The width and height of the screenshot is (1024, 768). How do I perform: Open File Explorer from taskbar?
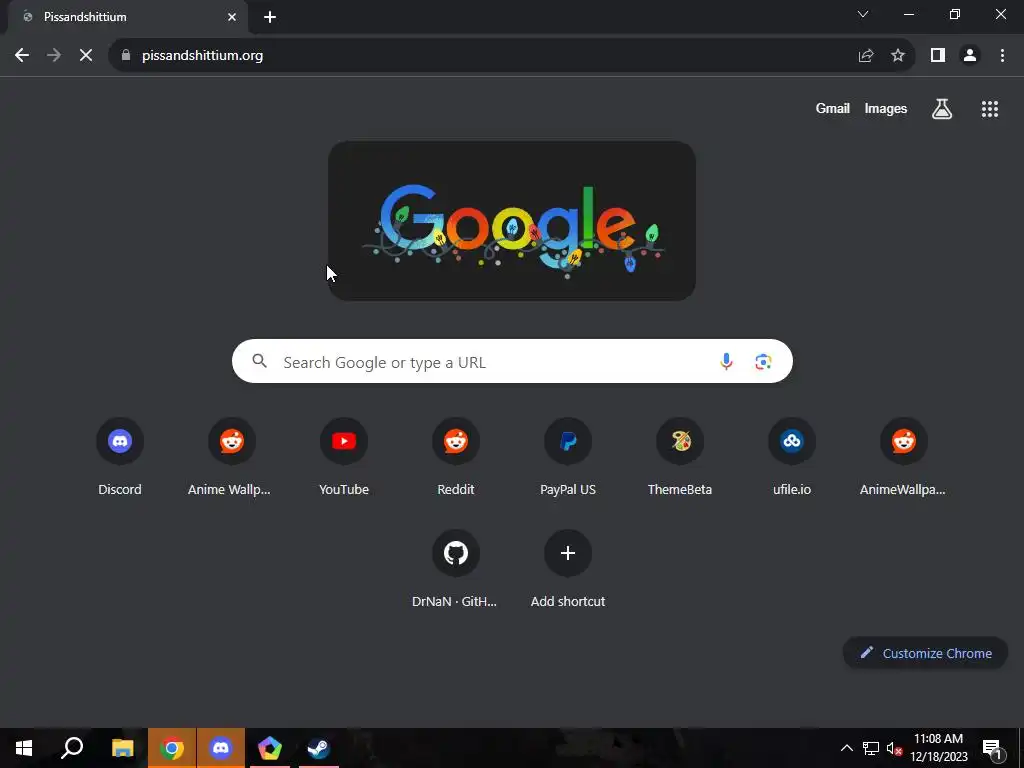122,748
